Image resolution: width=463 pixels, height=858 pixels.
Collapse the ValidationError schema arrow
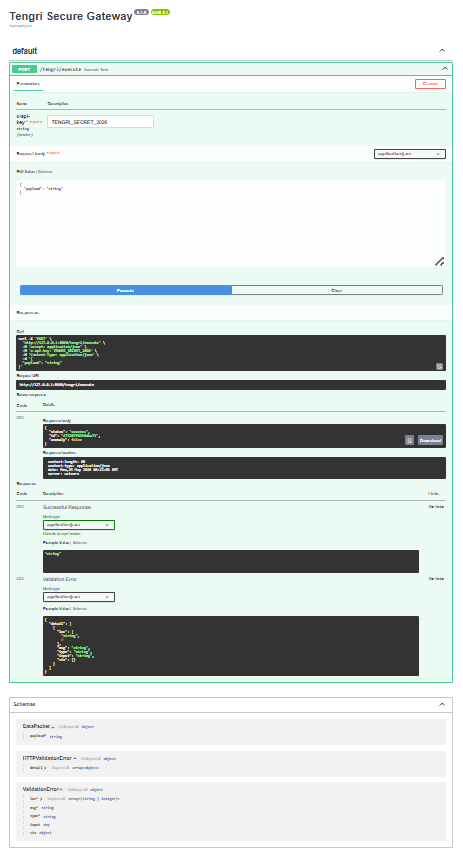click(61, 790)
